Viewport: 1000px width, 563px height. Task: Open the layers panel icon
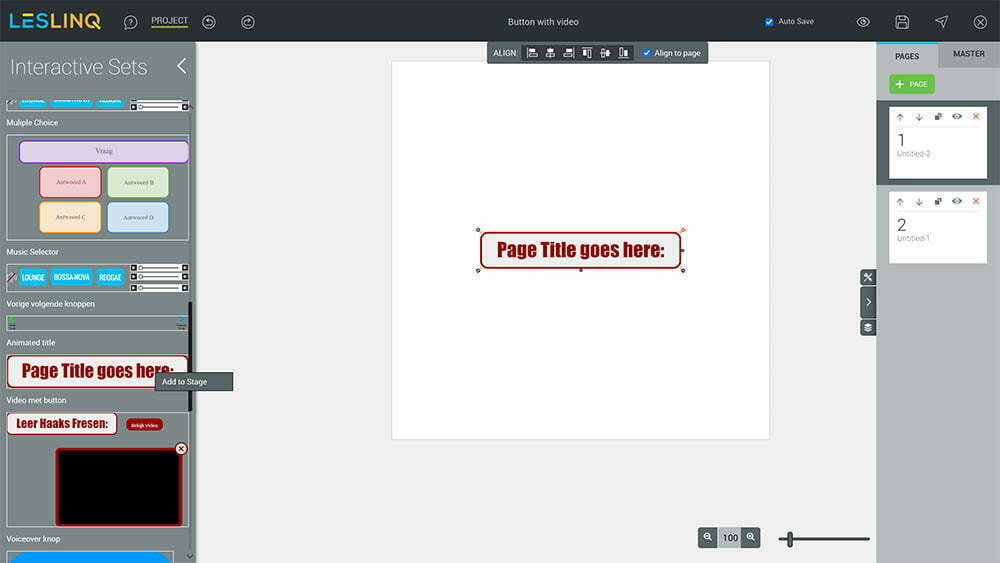click(868, 327)
